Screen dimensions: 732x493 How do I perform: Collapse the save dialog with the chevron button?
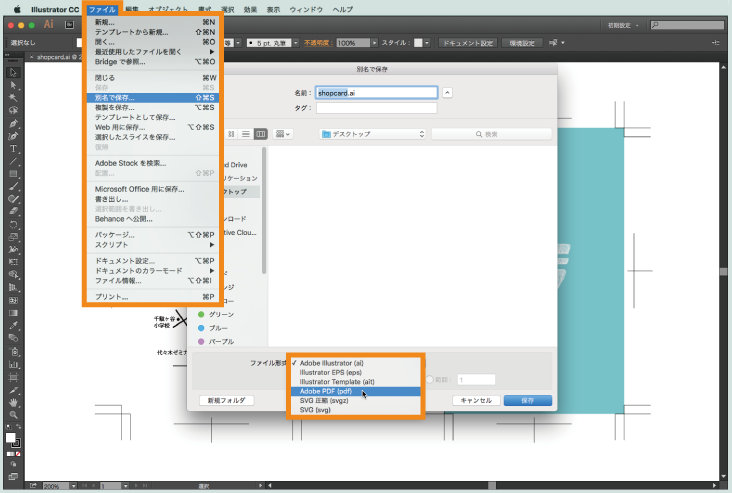(x=447, y=92)
